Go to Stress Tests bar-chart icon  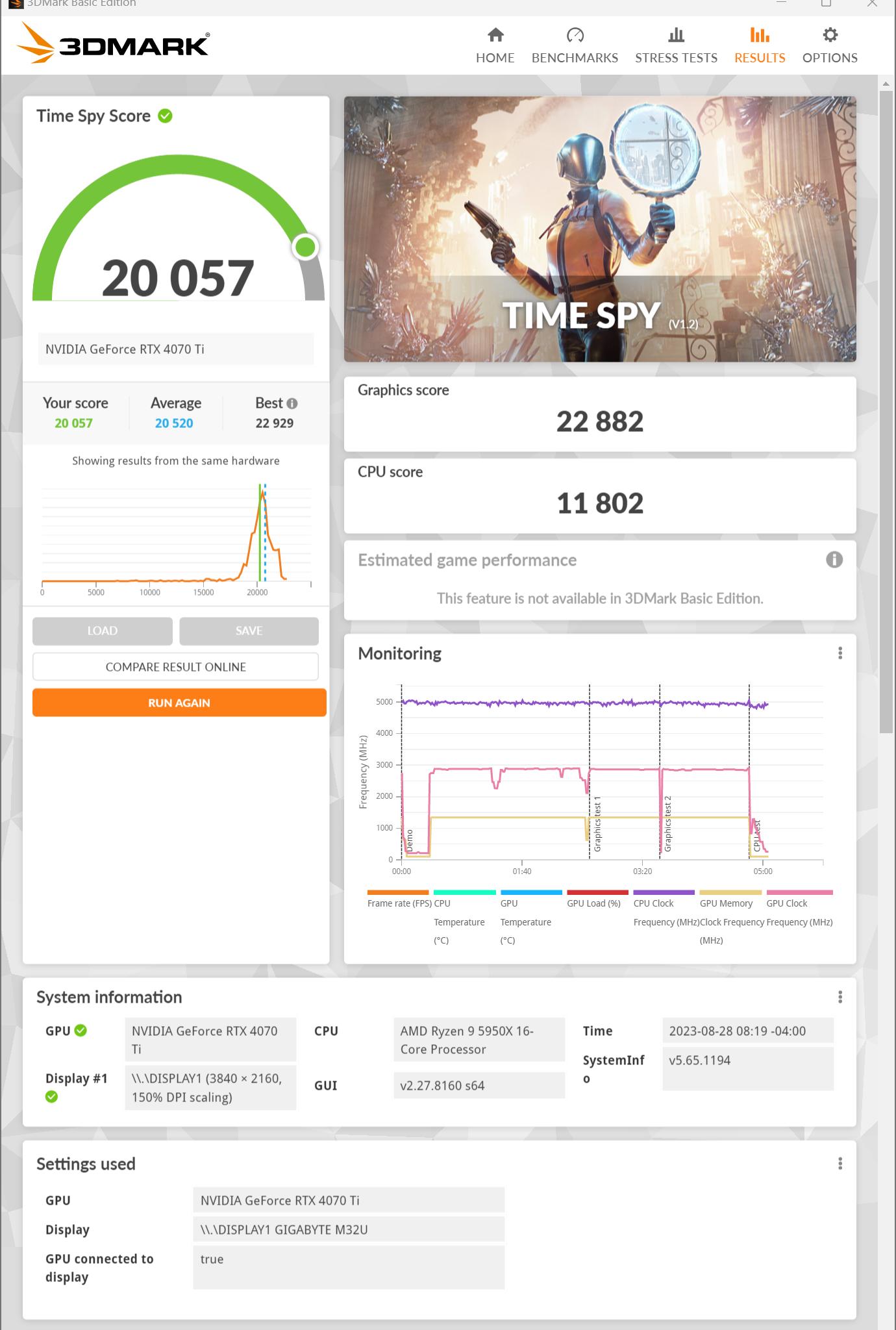click(676, 35)
